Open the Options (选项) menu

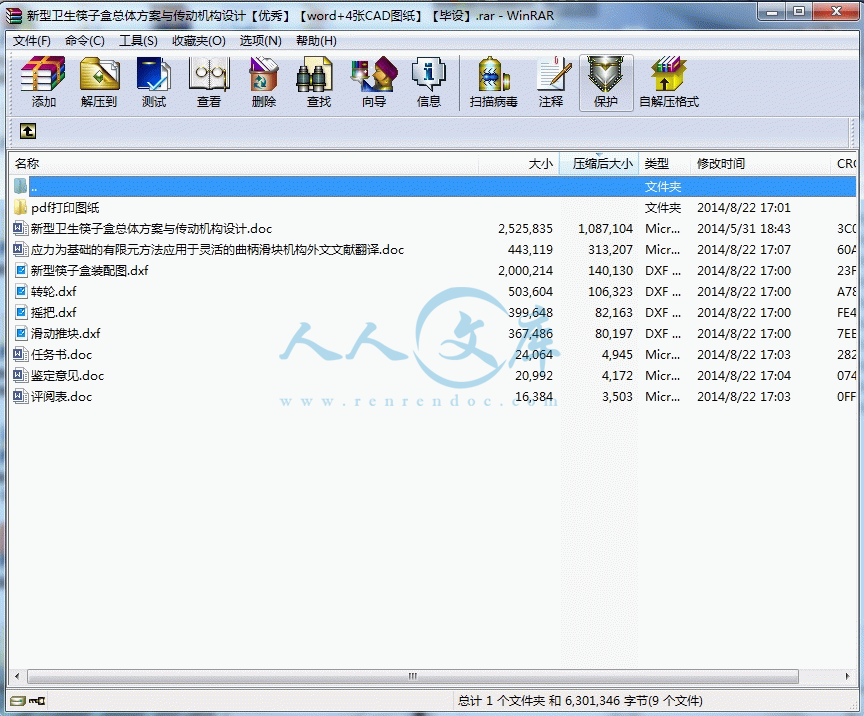tap(261, 41)
